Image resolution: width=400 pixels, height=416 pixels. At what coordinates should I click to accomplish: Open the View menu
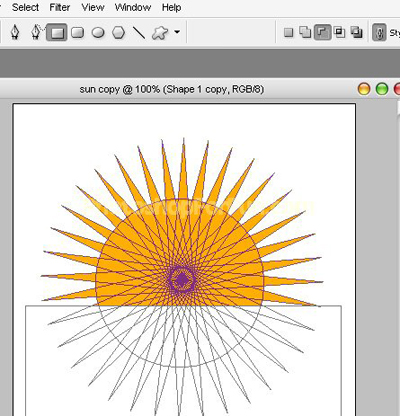click(93, 7)
